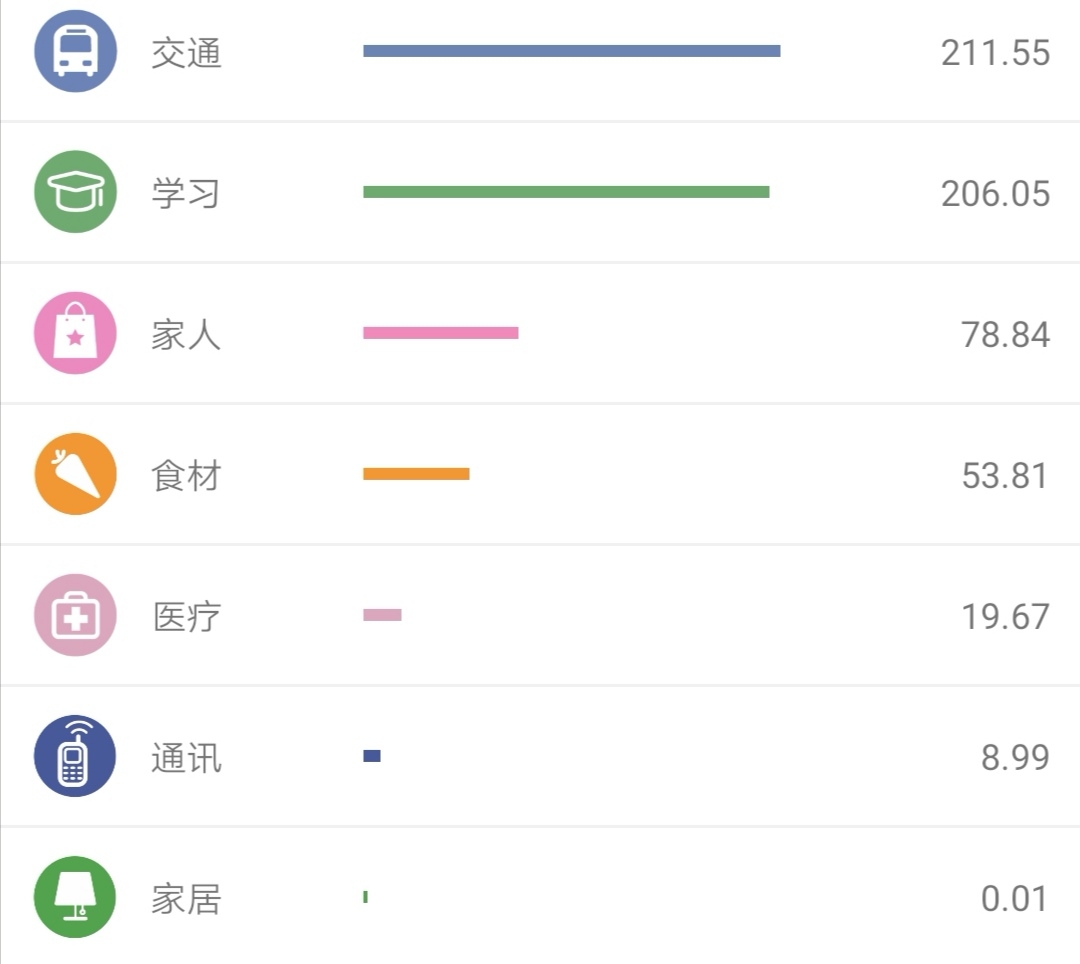Screen dimensions: 1080x964
Task: Open the 交通 category label
Action: pos(187,53)
